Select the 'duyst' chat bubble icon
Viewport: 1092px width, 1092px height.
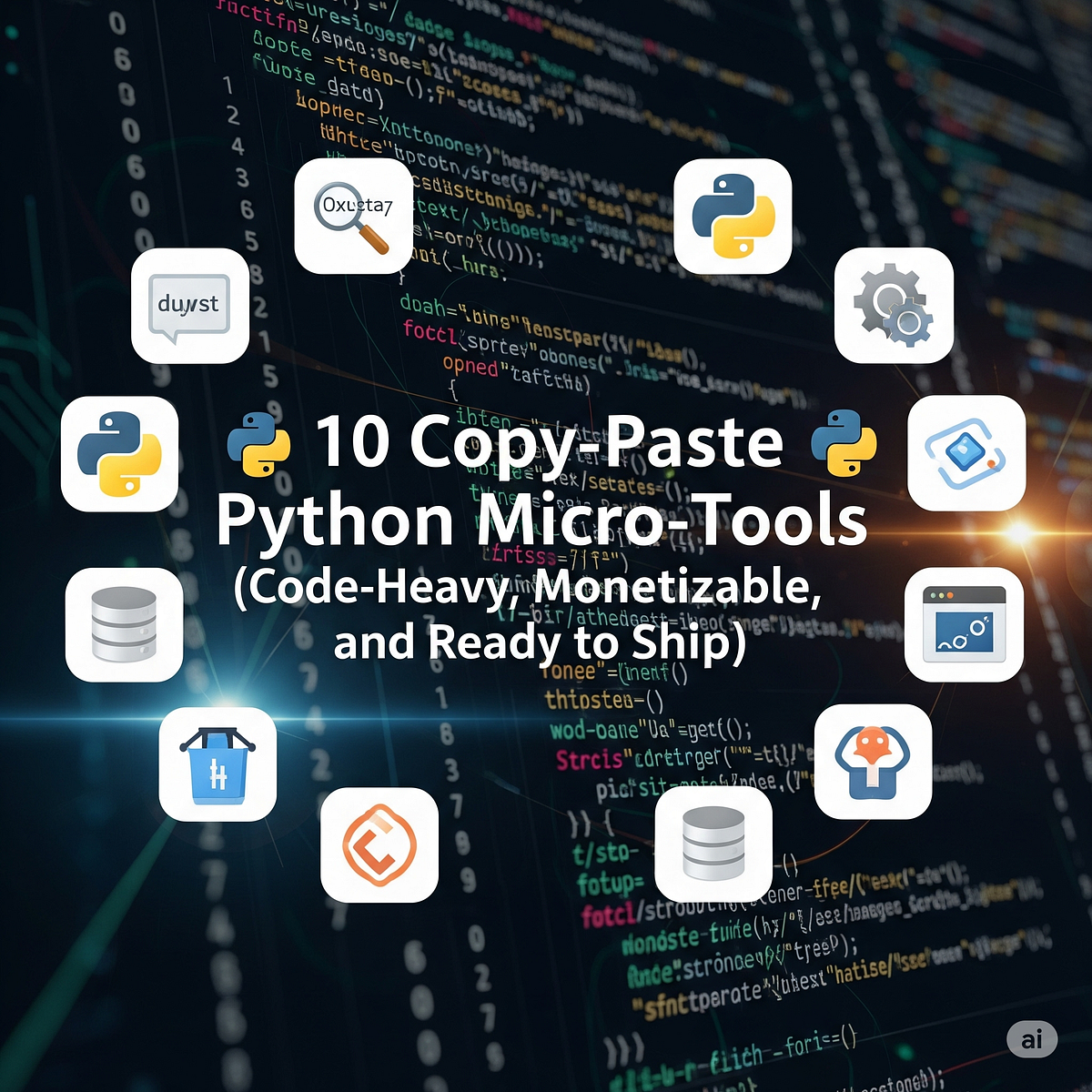click(189, 308)
